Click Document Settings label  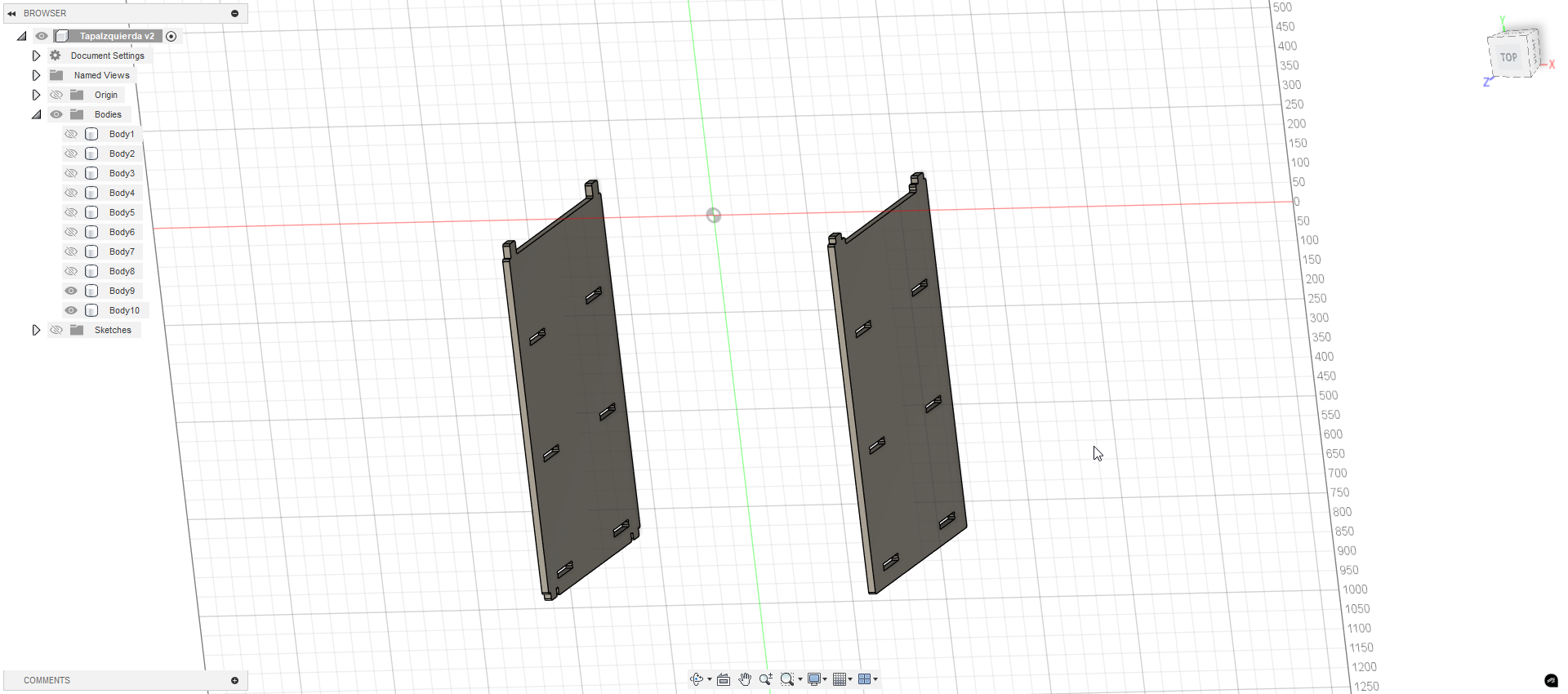click(x=107, y=56)
